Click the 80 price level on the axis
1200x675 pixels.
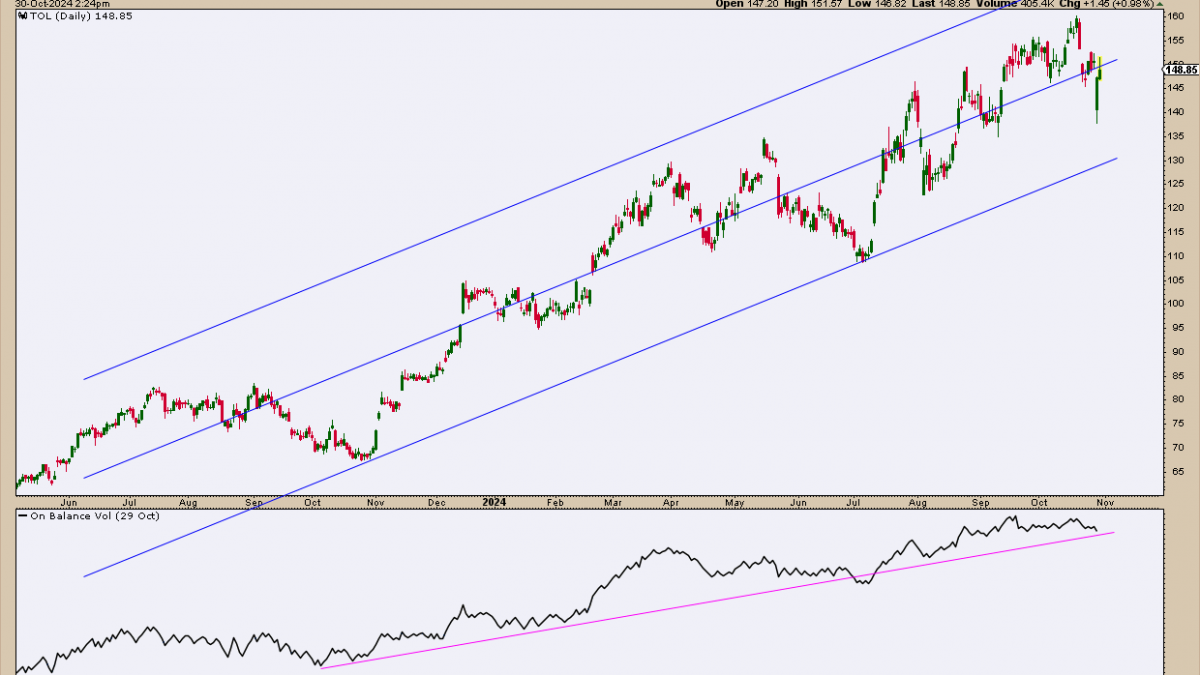pyautogui.click(x=1176, y=400)
